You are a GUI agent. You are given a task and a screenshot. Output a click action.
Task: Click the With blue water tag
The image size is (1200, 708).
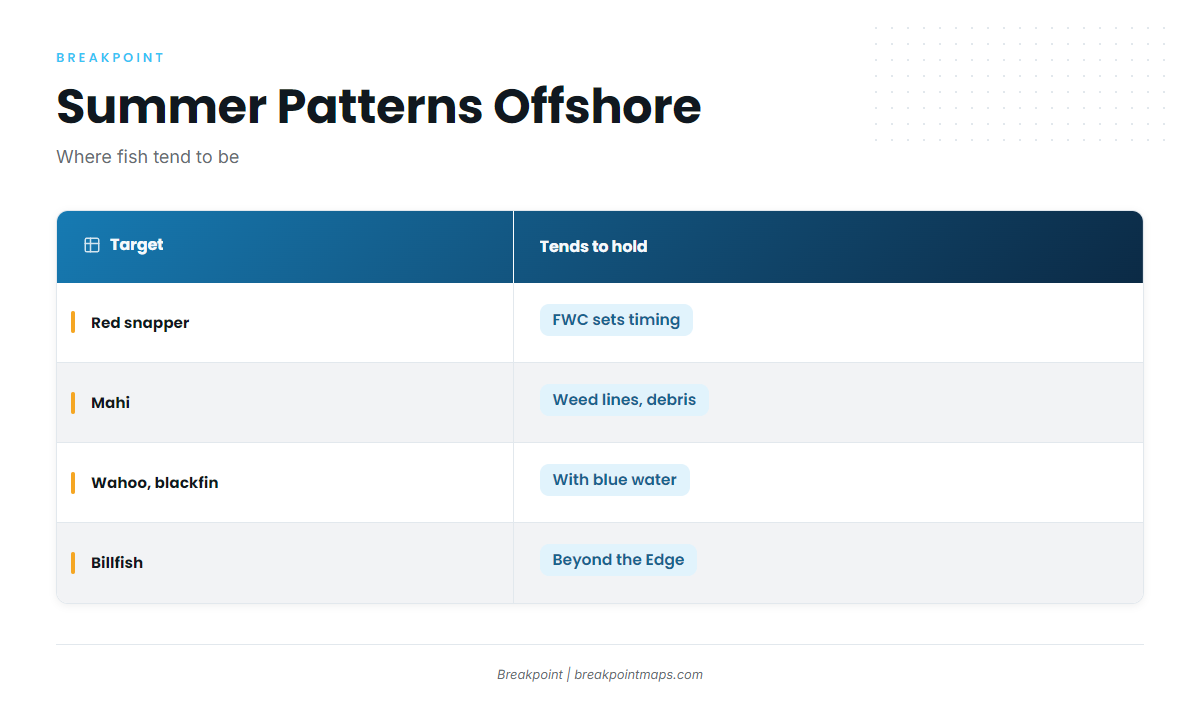click(x=615, y=480)
